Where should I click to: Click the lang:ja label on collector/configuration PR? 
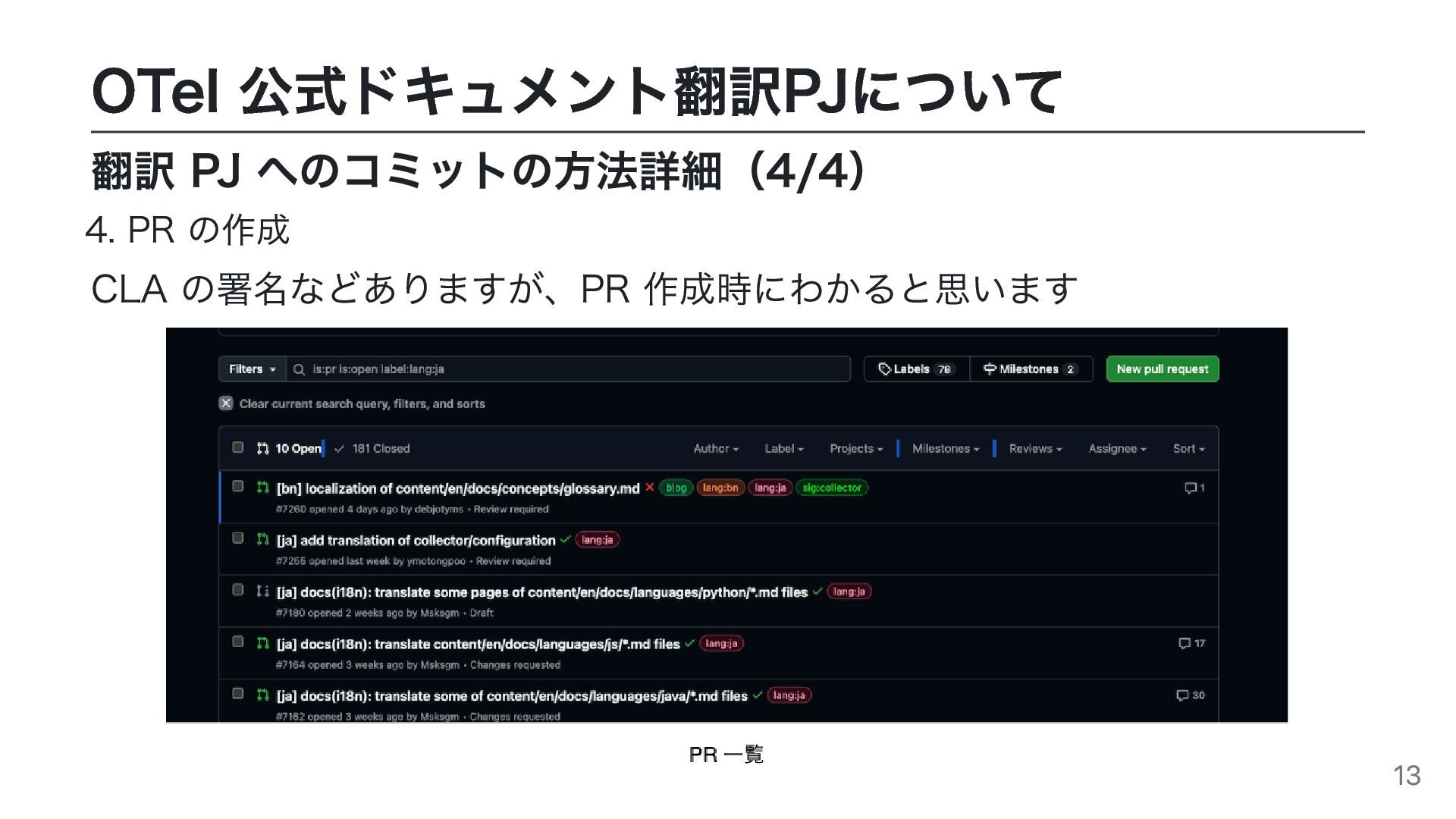598,540
